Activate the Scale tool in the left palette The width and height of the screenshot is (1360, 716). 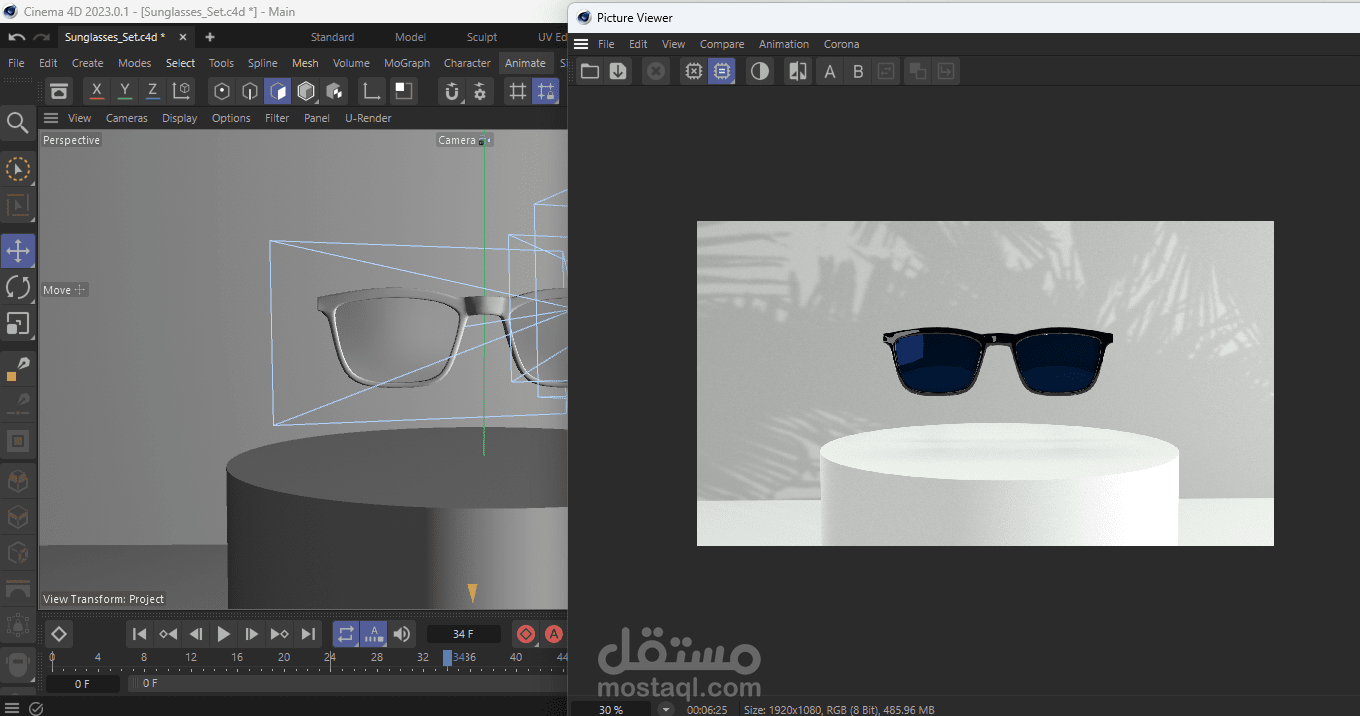pos(18,324)
